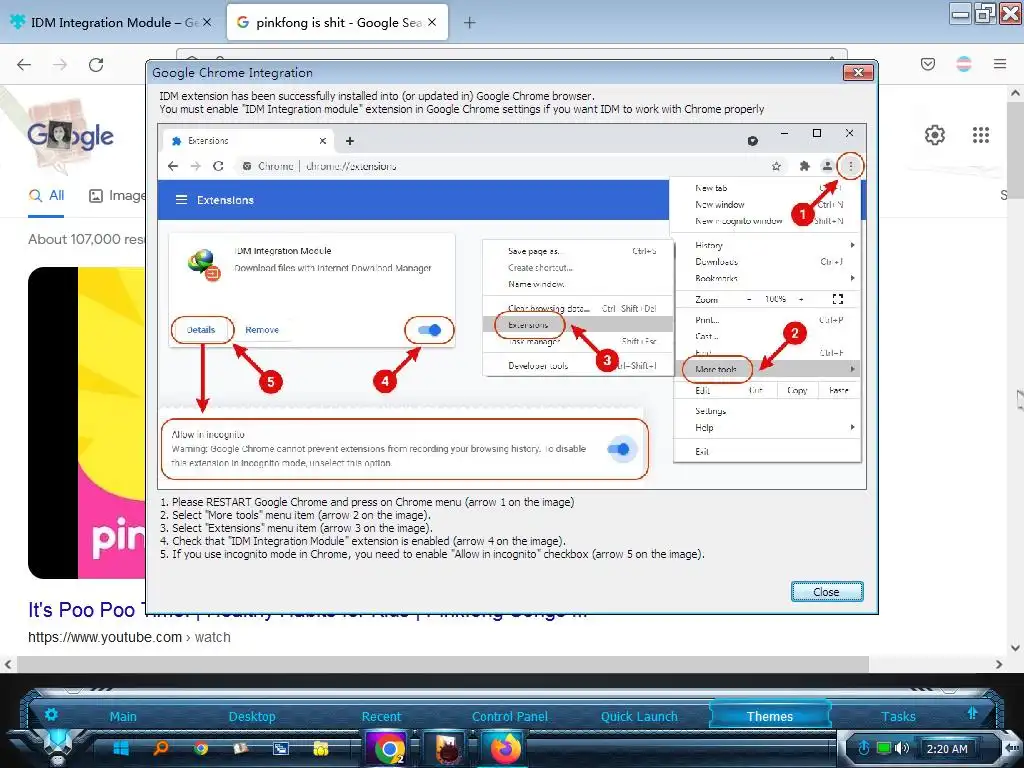Click the Help submenu arrow in illustration
This screenshot has width=1024, height=768.
pos(852,427)
